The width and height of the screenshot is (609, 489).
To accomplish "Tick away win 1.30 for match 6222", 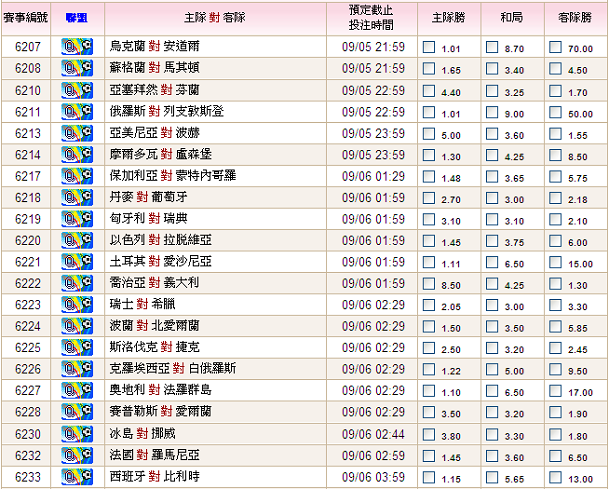I will point(555,284).
